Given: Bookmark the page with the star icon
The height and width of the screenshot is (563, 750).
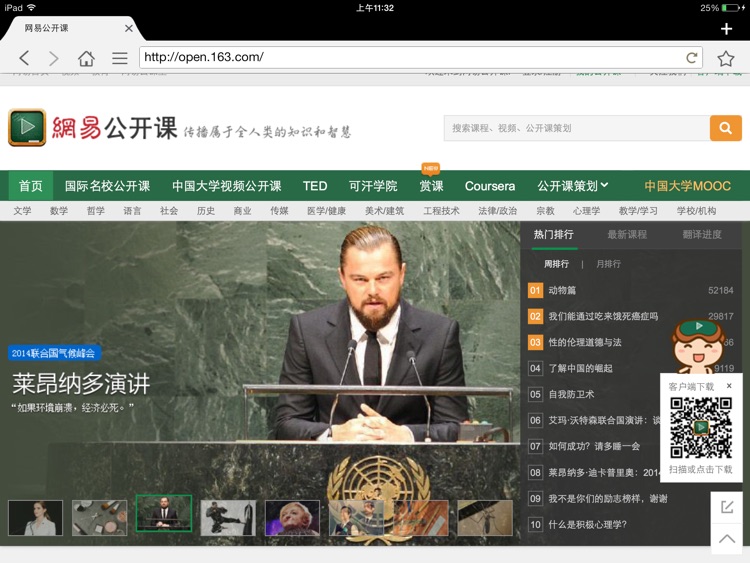Looking at the screenshot, I should [726, 58].
